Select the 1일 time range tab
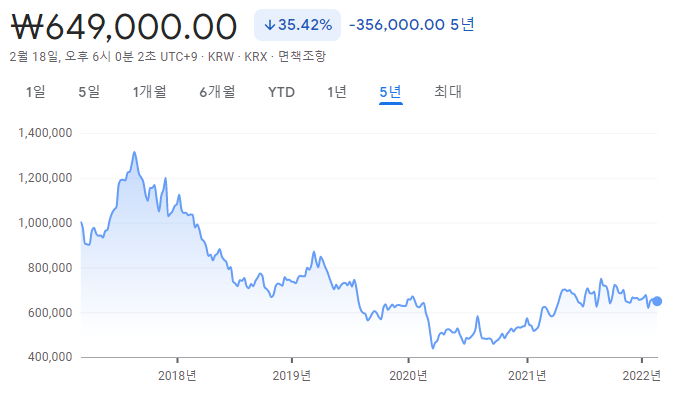Screen dimensions: 691x403 click(35, 92)
